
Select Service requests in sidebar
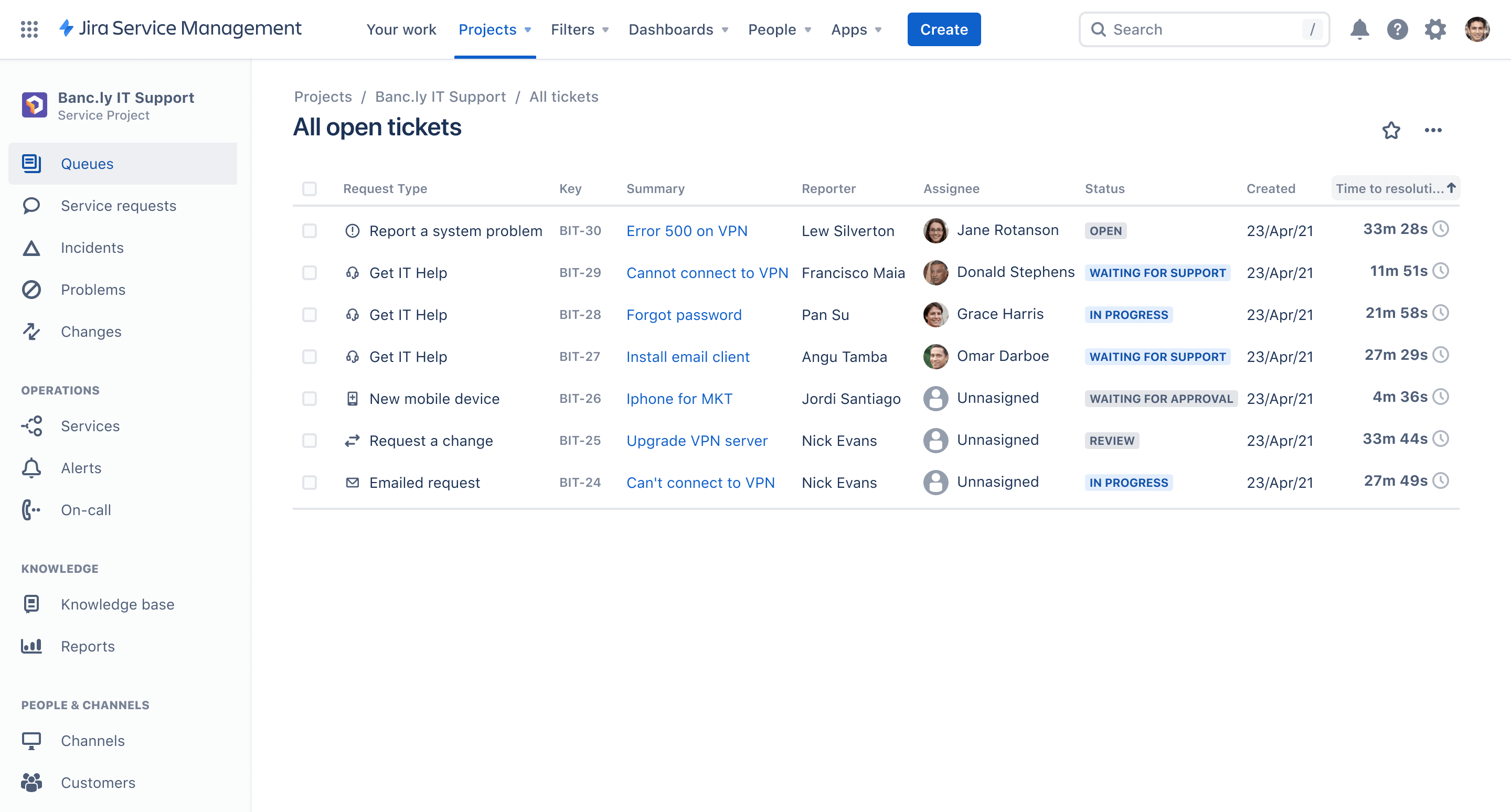[x=118, y=205]
